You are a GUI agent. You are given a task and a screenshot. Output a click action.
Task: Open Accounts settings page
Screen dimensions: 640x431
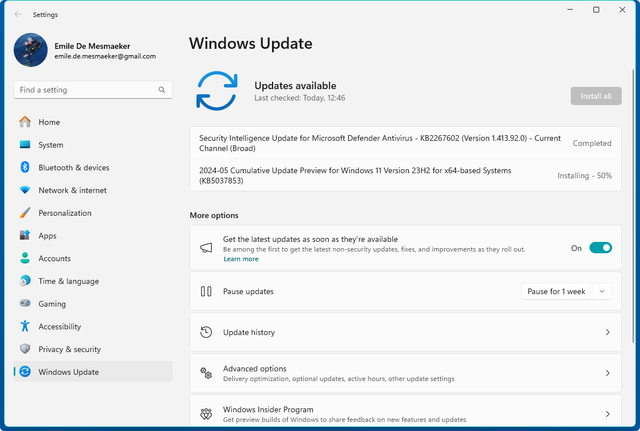pos(93,258)
